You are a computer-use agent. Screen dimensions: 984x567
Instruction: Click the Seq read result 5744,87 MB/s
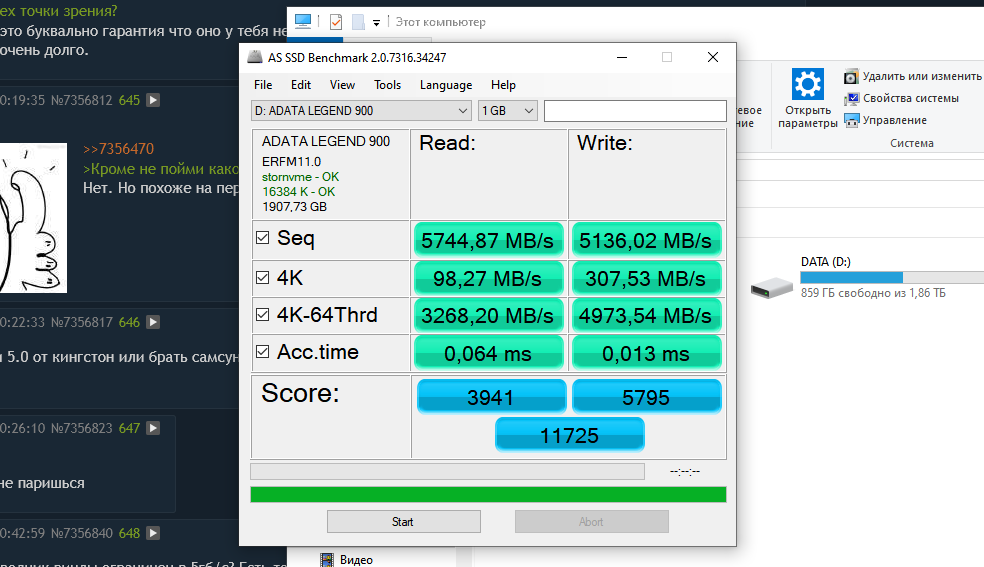click(x=488, y=240)
